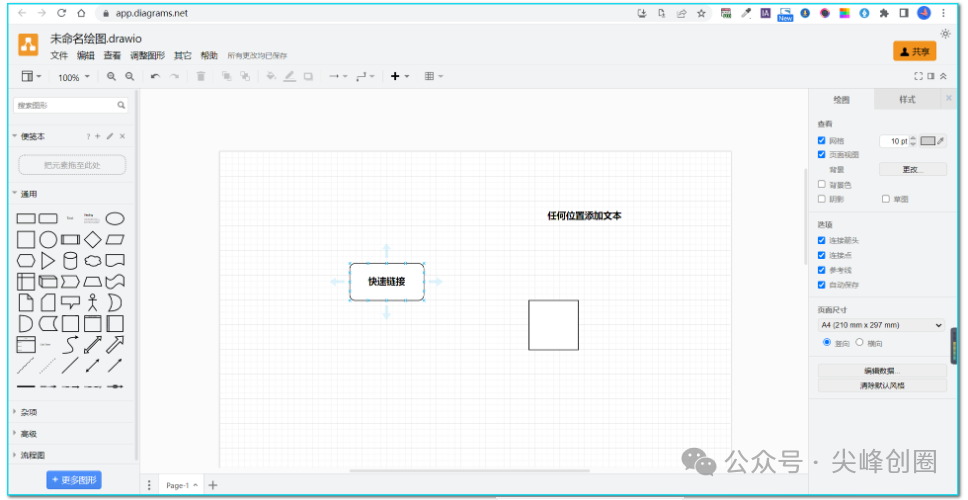Select the ellipse shape in the 通用 palette
The image size is (968, 500).
point(115,219)
